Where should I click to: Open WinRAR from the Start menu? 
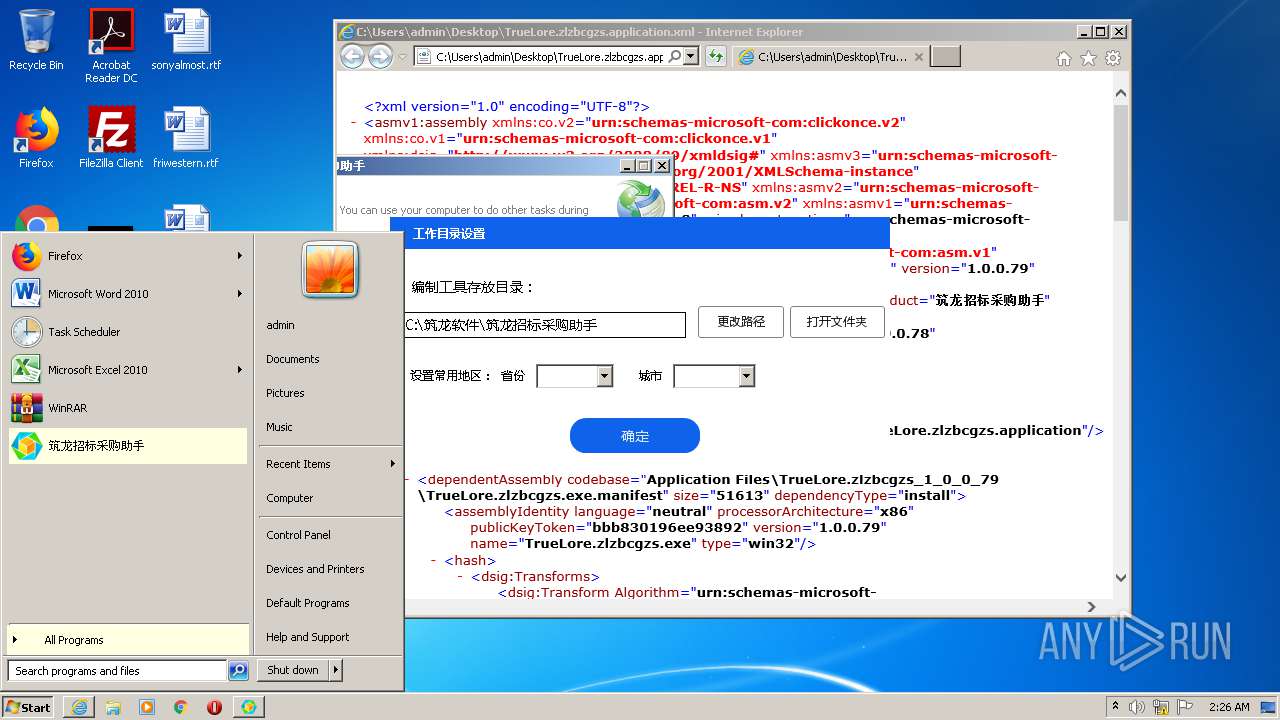click(128, 408)
